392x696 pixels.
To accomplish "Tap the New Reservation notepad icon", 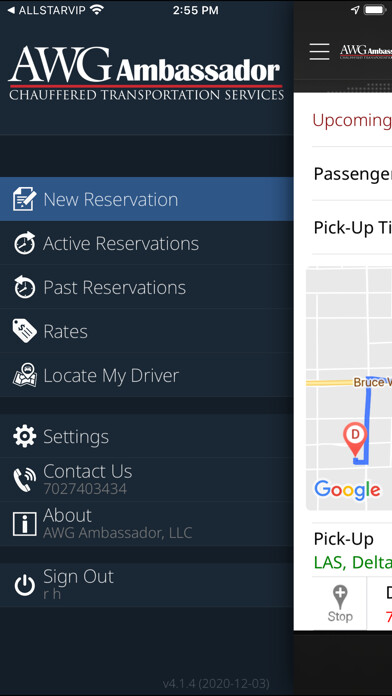I will click(24, 199).
